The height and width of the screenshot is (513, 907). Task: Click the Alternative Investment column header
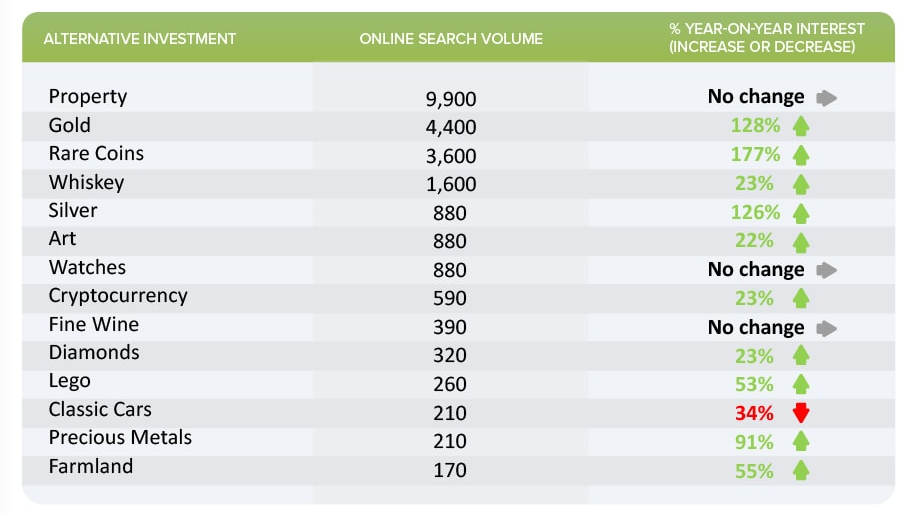tap(140, 39)
